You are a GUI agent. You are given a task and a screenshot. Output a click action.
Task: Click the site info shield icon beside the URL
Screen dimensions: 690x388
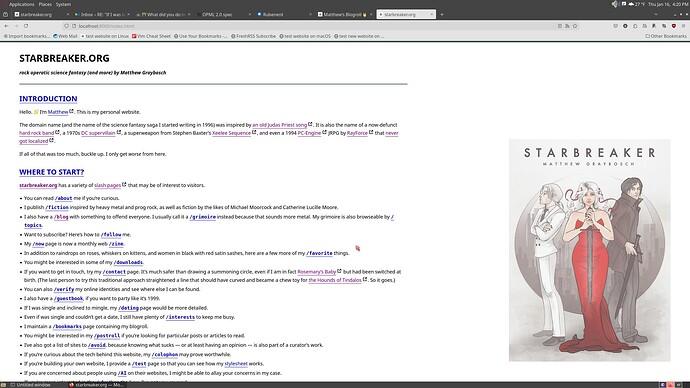[66, 26]
